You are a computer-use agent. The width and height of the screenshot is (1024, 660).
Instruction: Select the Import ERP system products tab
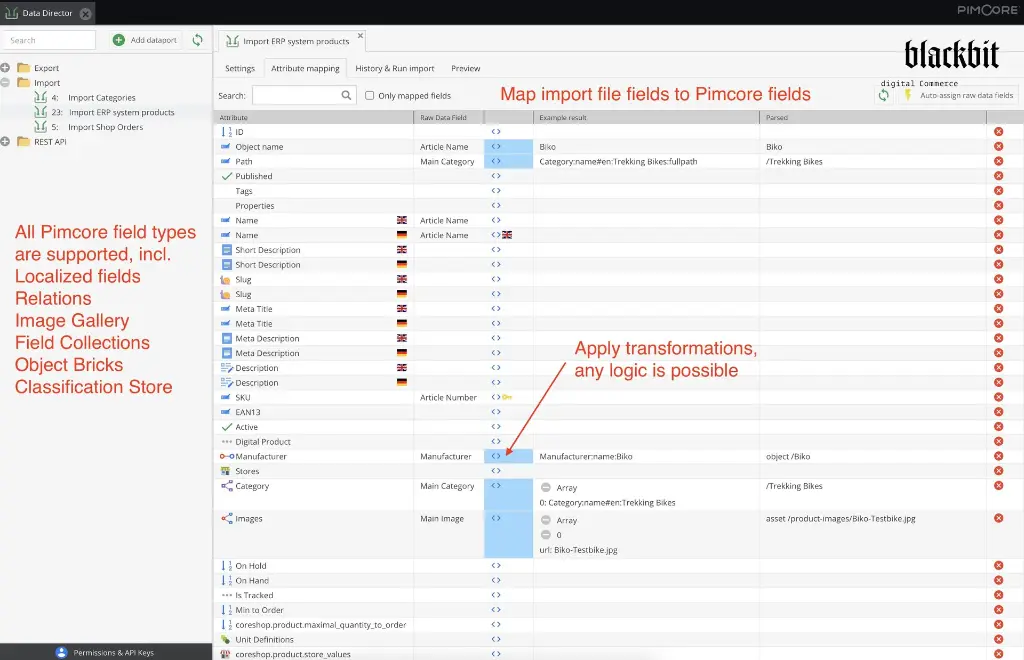pos(291,40)
